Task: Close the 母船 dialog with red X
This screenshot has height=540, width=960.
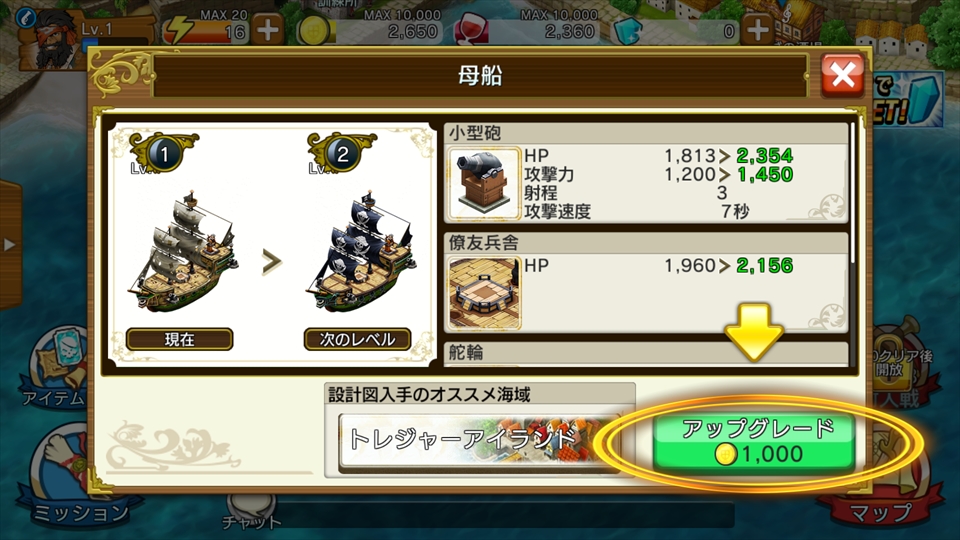Action: click(842, 75)
